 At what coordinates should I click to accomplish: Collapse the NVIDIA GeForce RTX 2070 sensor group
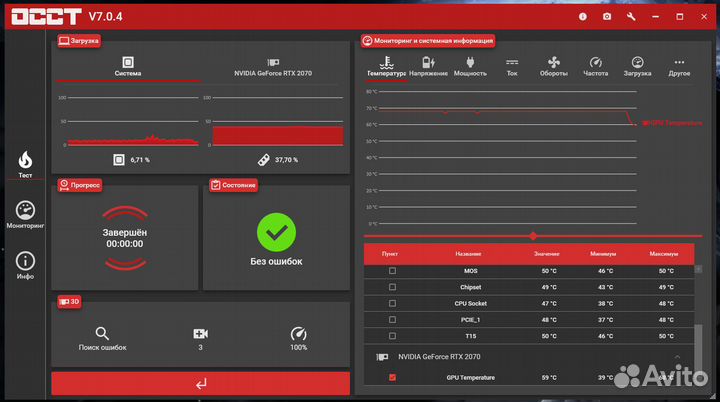pos(678,357)
